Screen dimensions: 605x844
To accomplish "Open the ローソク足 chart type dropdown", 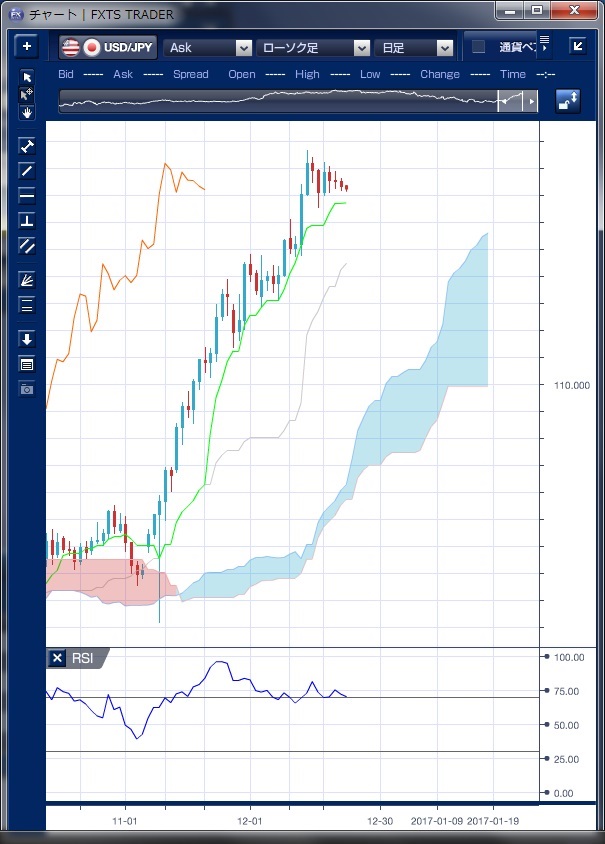I will click(x=361, y=47).
